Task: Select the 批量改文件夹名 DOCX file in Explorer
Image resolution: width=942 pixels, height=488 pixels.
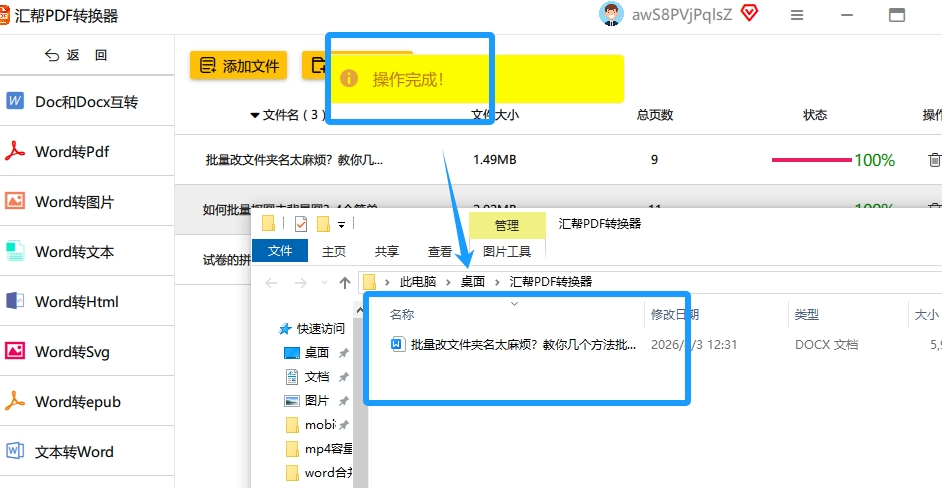Action: [514, 344]
